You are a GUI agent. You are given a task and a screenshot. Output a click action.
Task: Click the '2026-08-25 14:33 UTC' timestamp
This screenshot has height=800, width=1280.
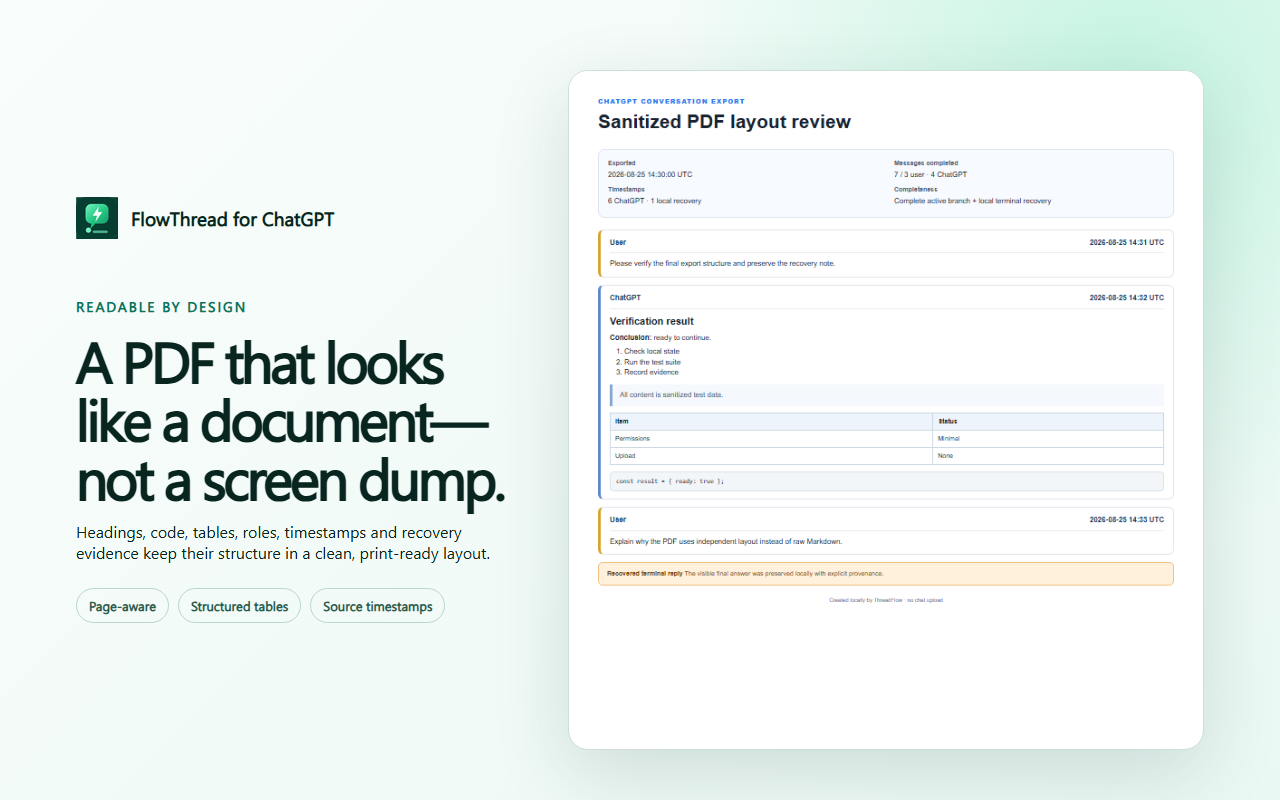[x=1126, y=520]
